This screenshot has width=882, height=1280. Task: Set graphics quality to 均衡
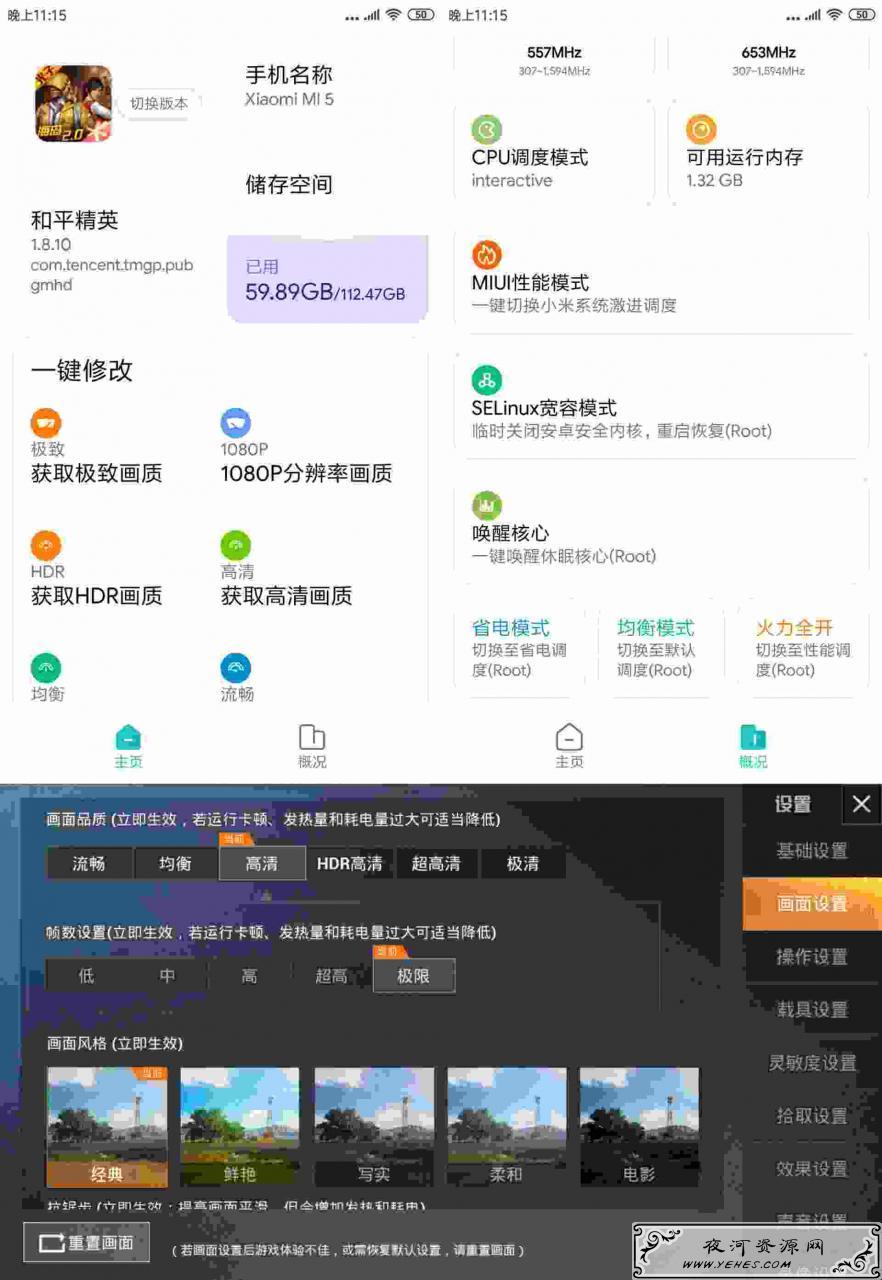pos(175,863)
